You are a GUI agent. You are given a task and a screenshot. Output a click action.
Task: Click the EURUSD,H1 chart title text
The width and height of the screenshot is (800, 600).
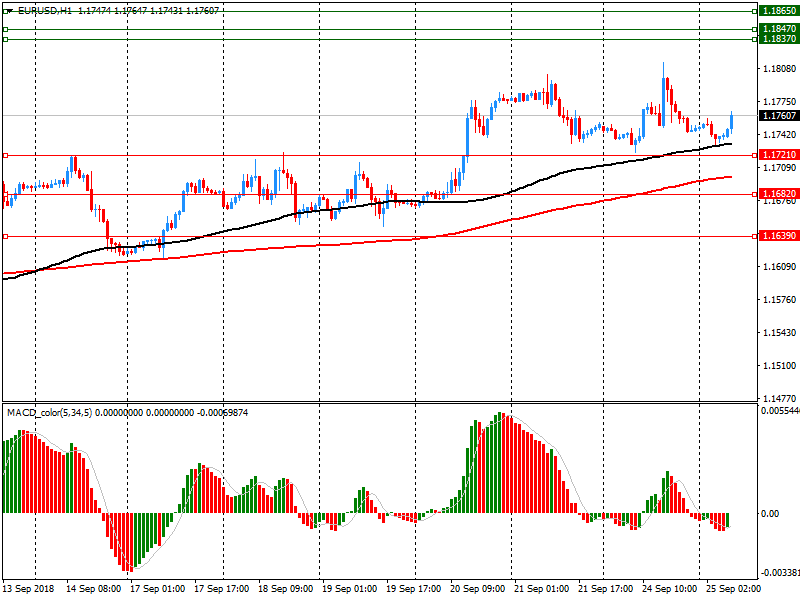point(45,10)
